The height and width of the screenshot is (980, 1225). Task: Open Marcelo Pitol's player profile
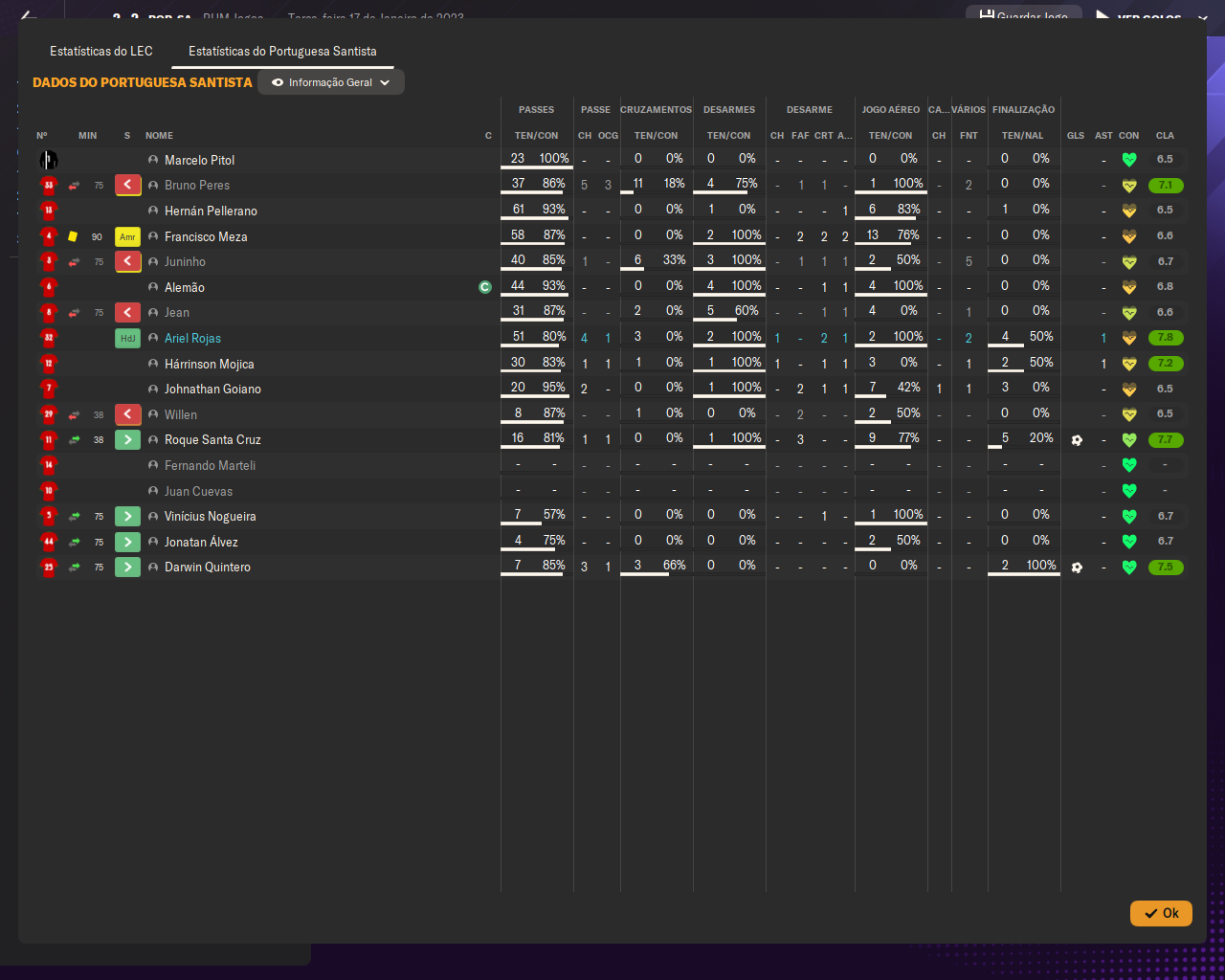[x=199, y=160]
